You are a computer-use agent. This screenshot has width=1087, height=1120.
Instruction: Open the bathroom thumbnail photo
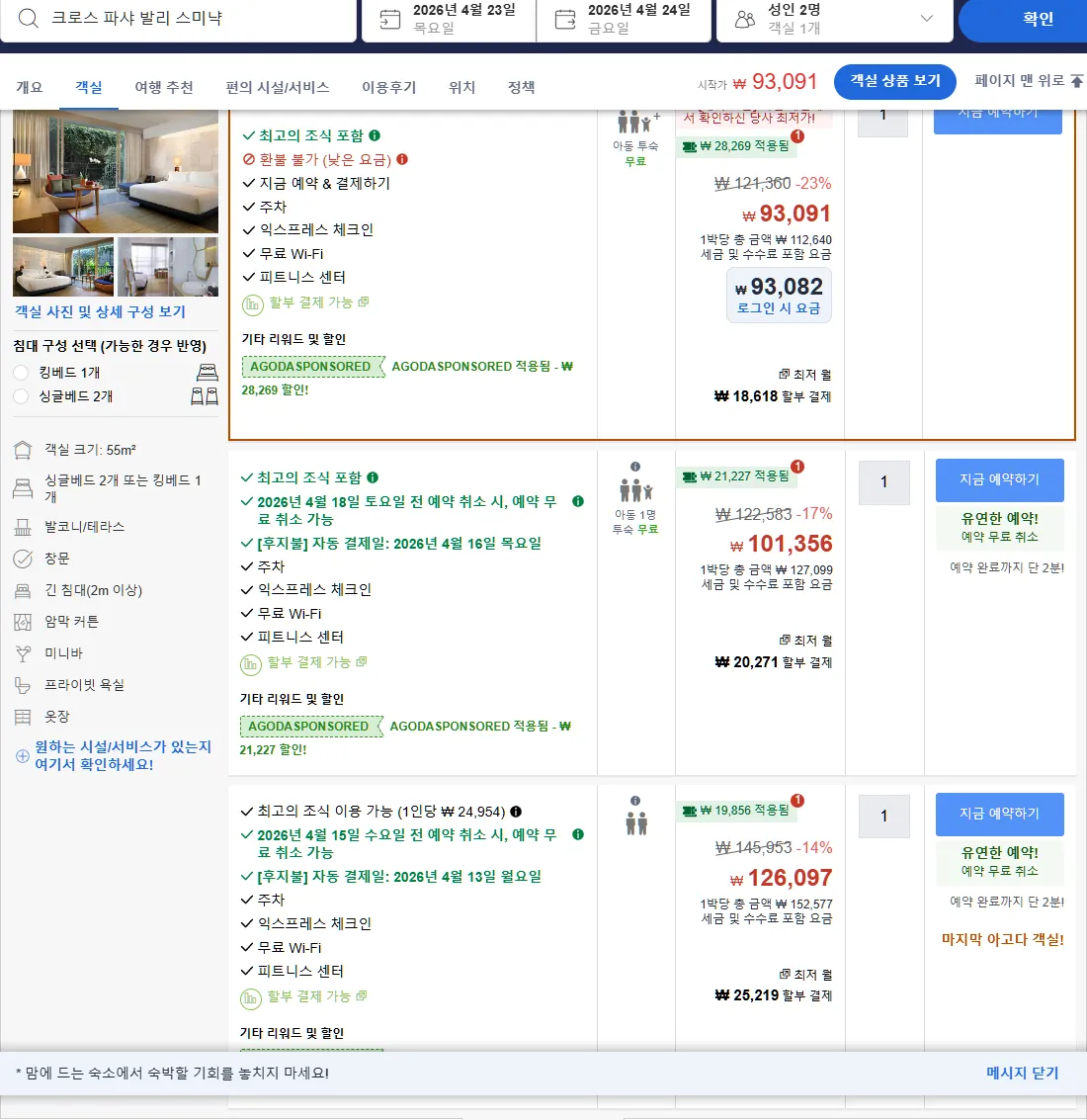tap(168, 267)
